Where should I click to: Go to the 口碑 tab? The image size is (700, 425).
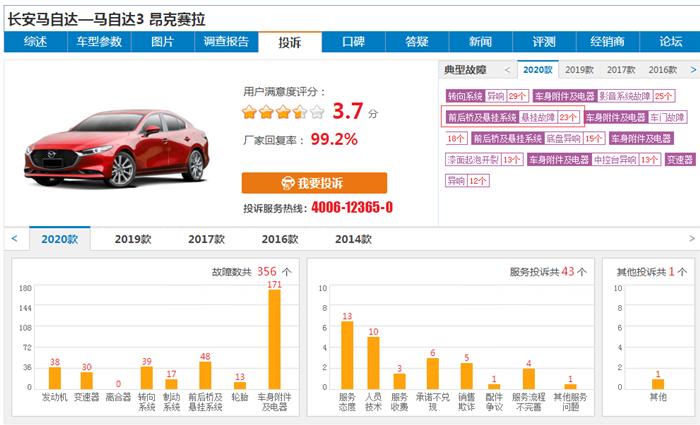(353, 42)
